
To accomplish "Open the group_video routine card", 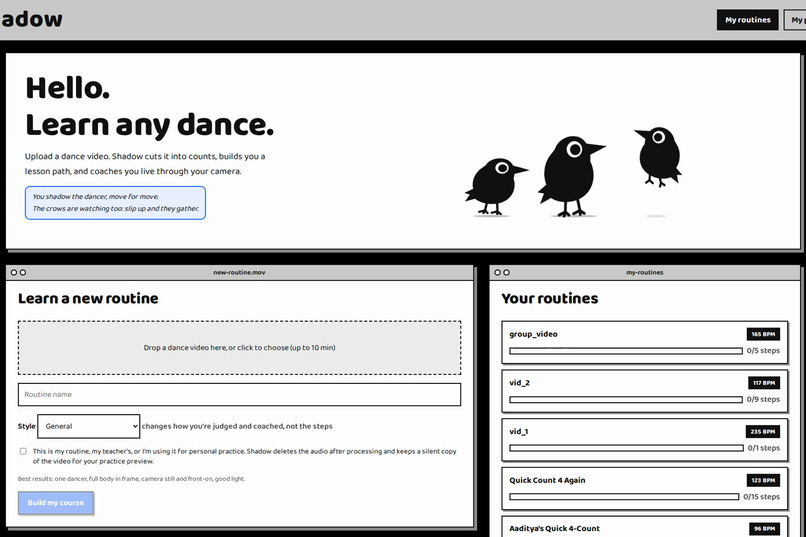I will point(645,342).
